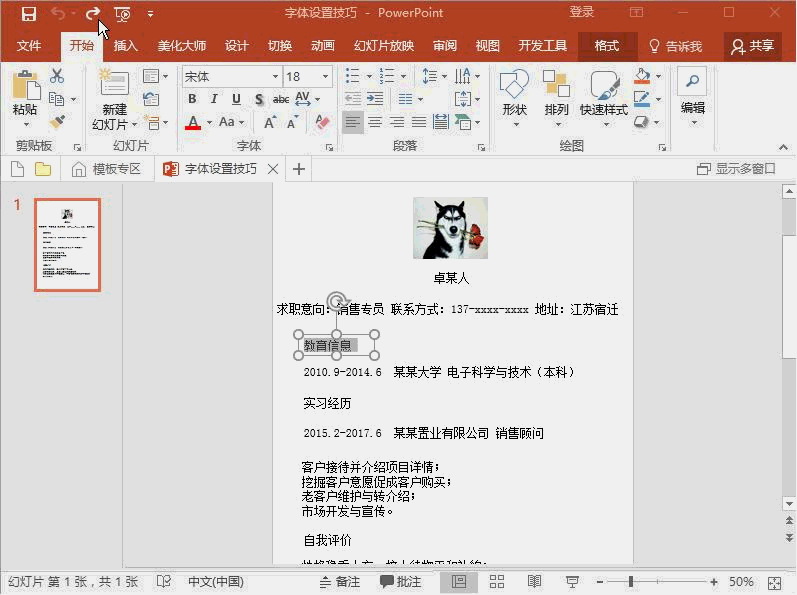Open font dialog launcher in 字体 group
The image size is (797, 595).
(x=329, y=147)
